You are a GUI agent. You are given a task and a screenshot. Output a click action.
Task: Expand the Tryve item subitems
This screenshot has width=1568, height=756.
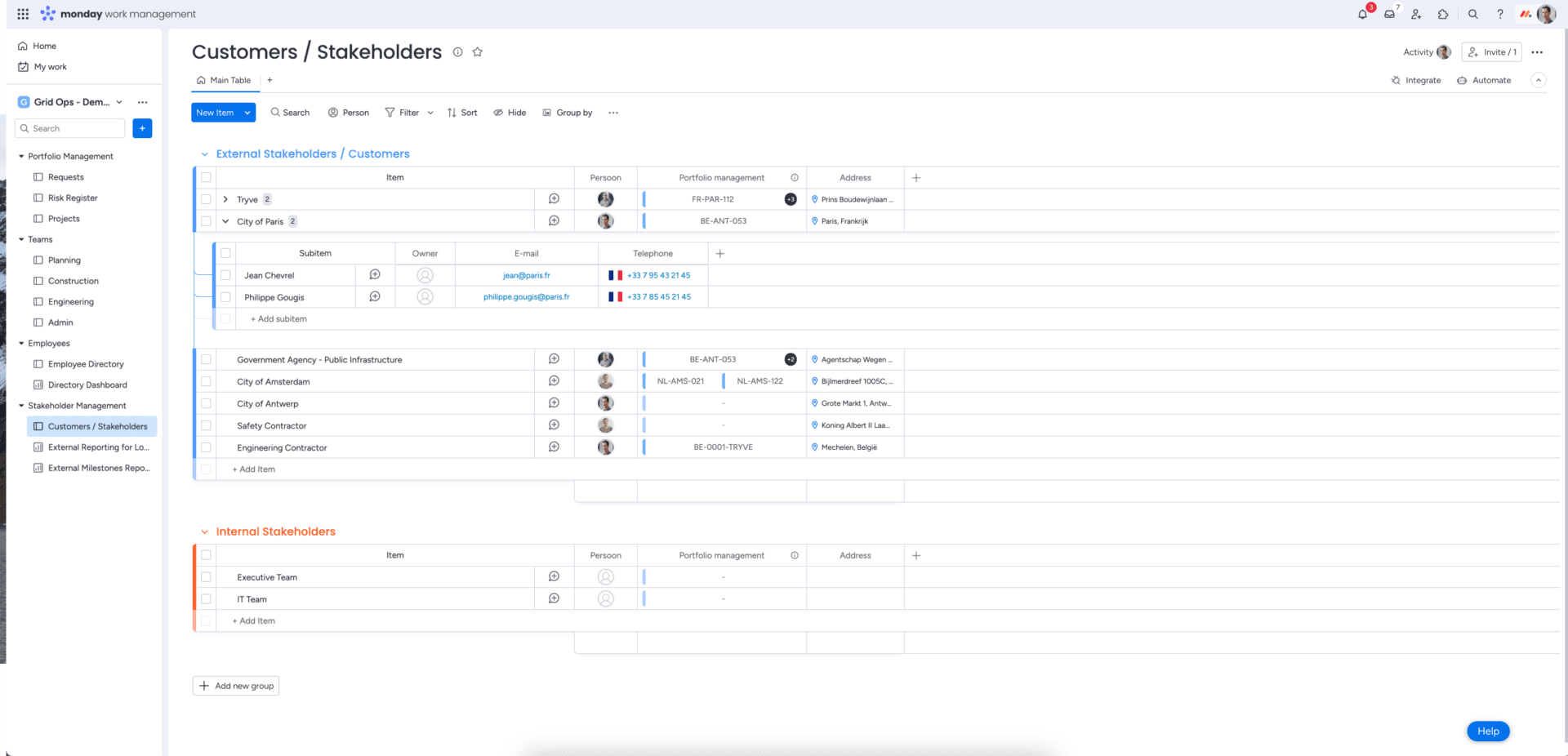pyautogui.click(x=225, y=199)
